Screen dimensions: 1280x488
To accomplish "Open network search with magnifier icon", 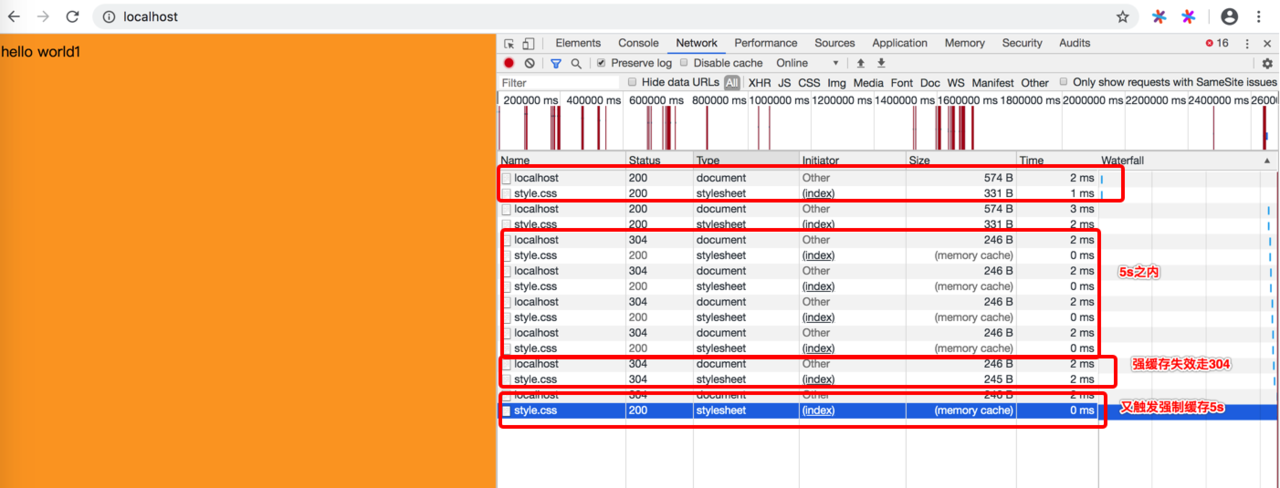I will (576, 63).
